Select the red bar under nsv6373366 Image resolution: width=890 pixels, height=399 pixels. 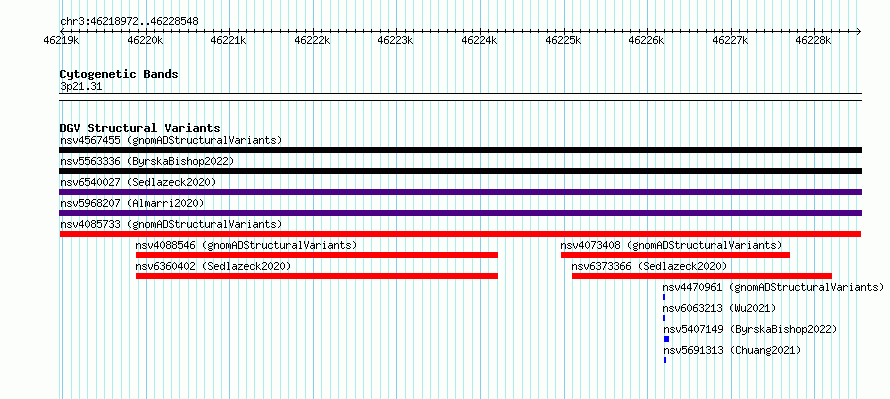pos(702,276)
